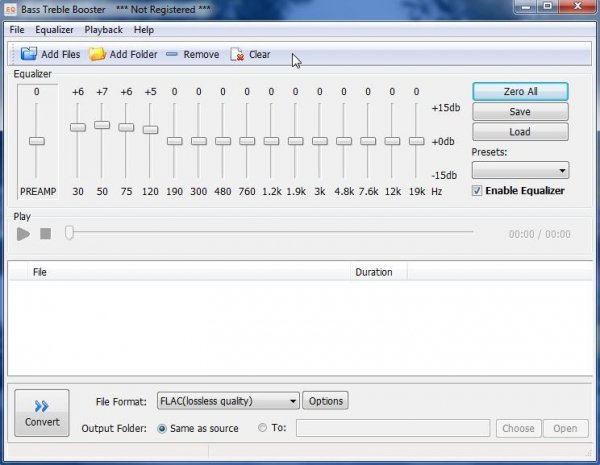Click the 1.2k Hz band slider handle
The width and height of the screenshot is (600, 465).
(271, 141)
